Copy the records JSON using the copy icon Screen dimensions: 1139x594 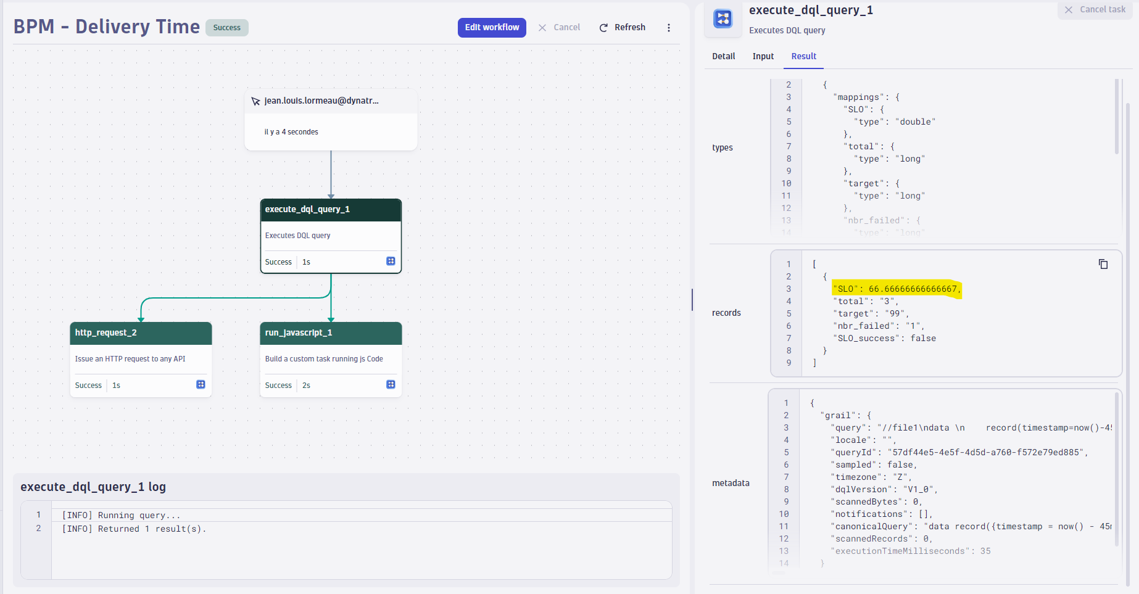click(x=1103, y=264)
